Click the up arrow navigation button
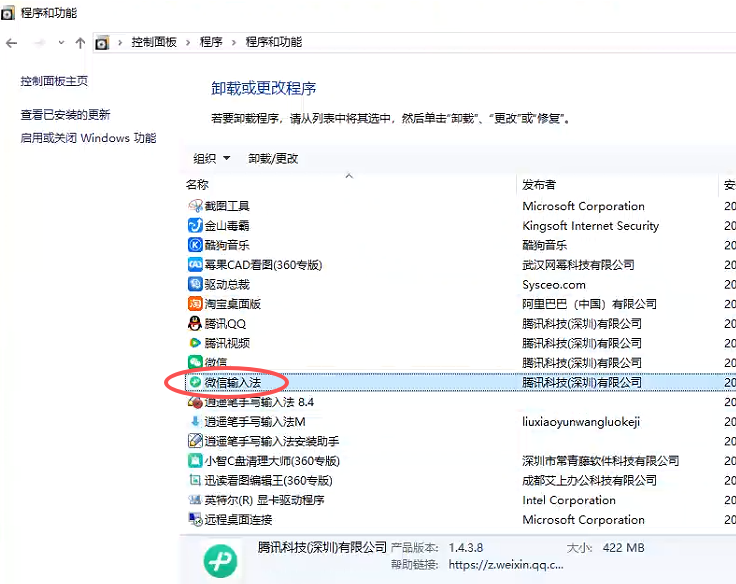 (x=80, y=43)
